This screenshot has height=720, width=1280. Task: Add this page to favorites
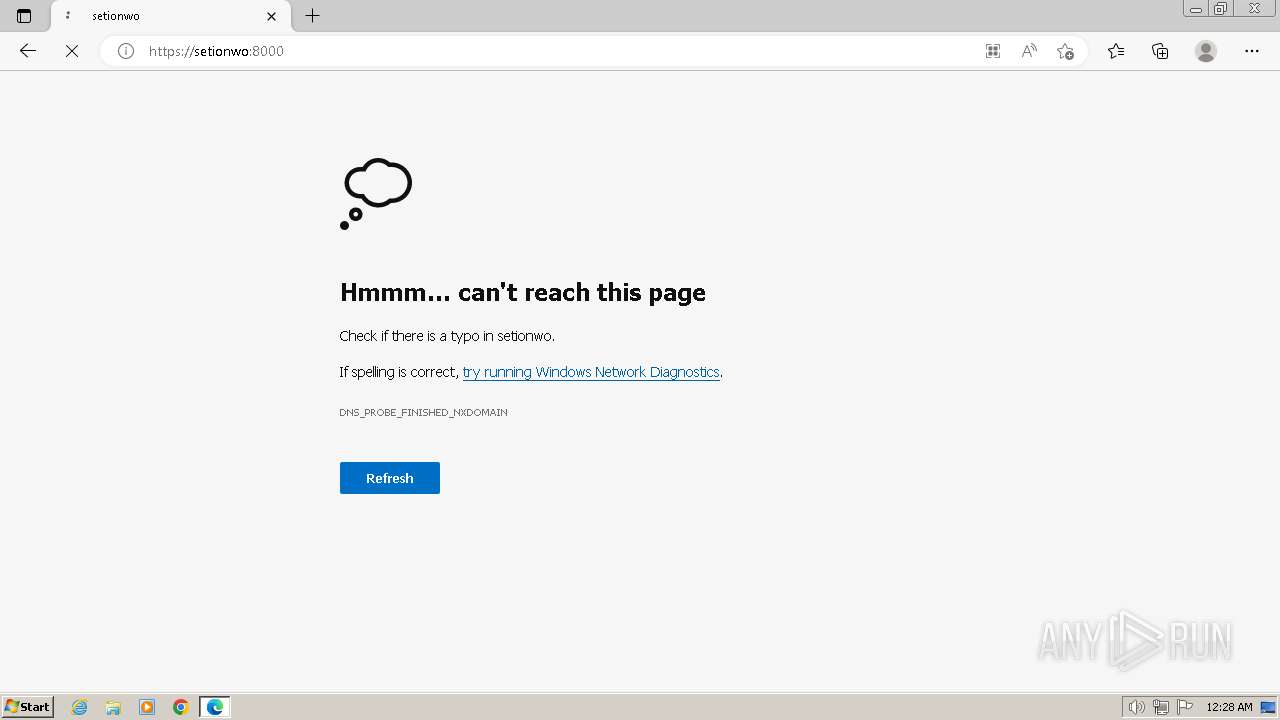(1065, 51)
